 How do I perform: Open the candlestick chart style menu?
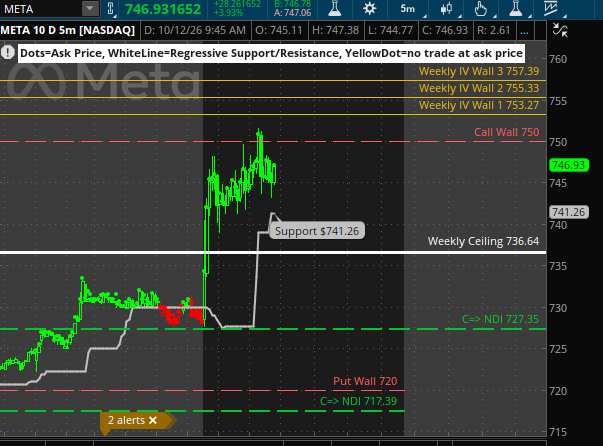[446, 9]
